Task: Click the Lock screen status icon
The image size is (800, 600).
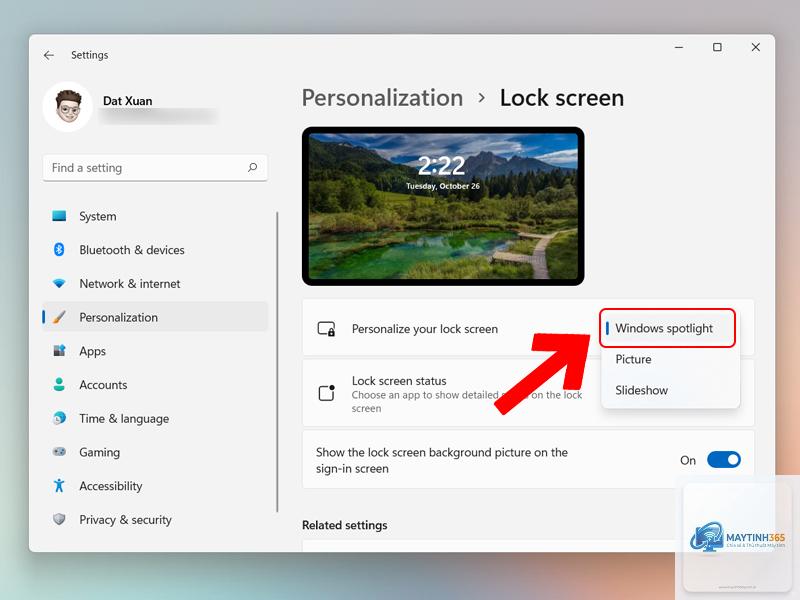Action: pyautogui.click(x=327, y=393)
